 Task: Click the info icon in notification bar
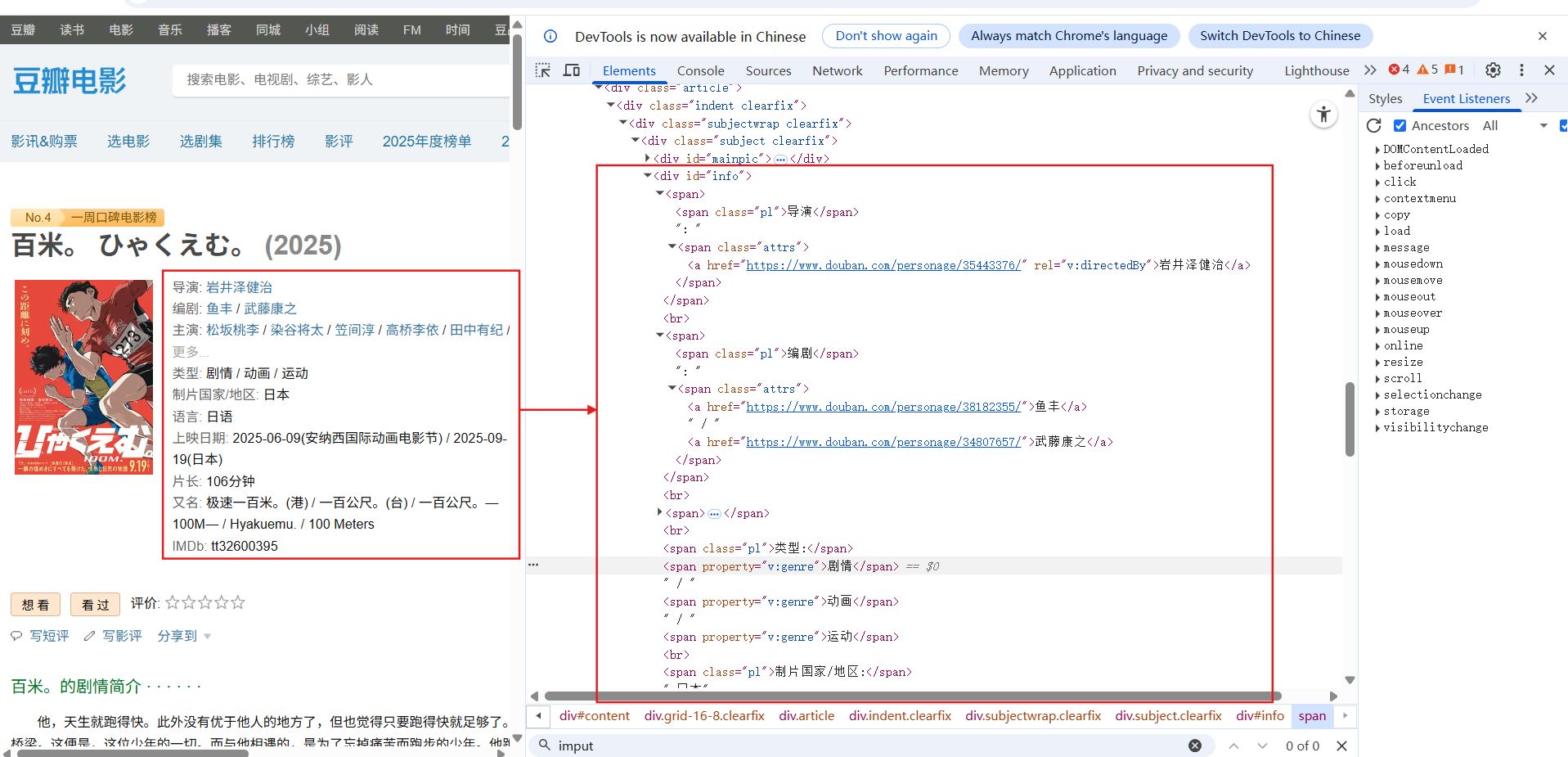550,36
